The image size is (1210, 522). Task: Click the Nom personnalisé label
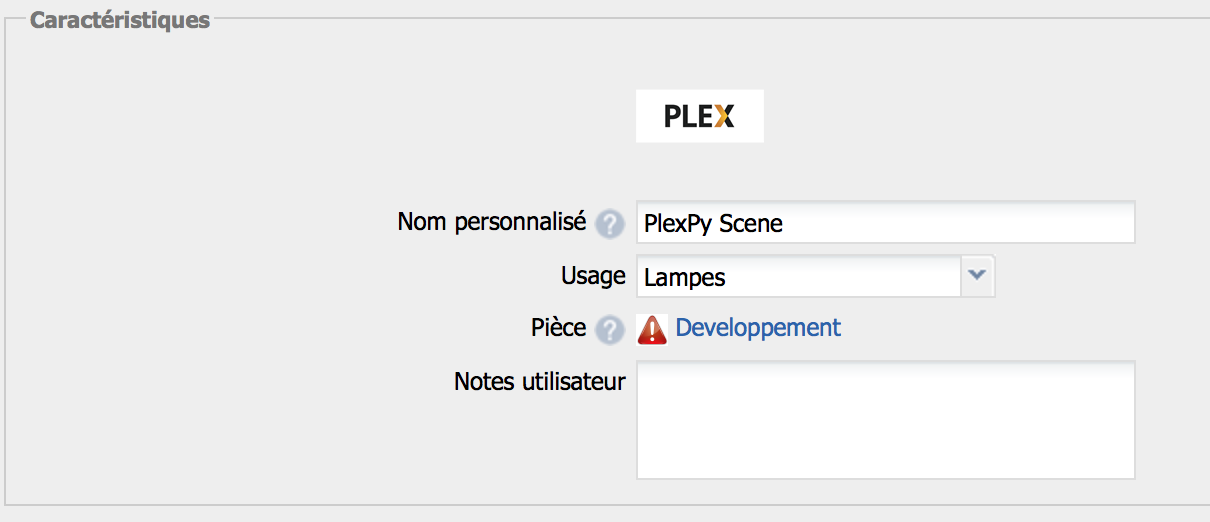coord(492,222)
